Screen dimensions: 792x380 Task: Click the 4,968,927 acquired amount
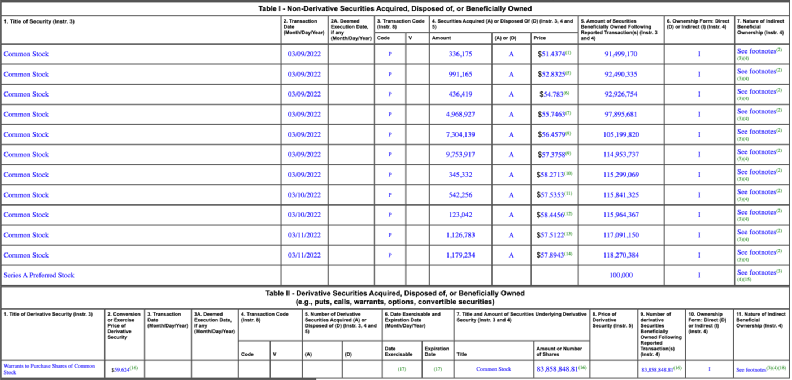click(x=460, y=115)
